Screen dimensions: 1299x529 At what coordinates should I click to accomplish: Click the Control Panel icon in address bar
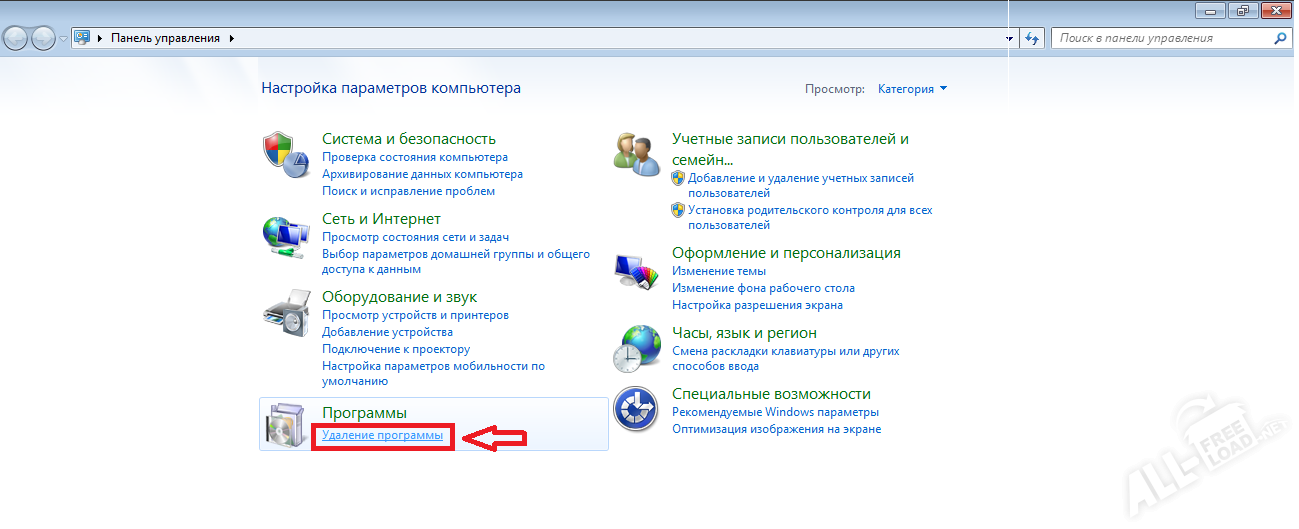(82, 38)
